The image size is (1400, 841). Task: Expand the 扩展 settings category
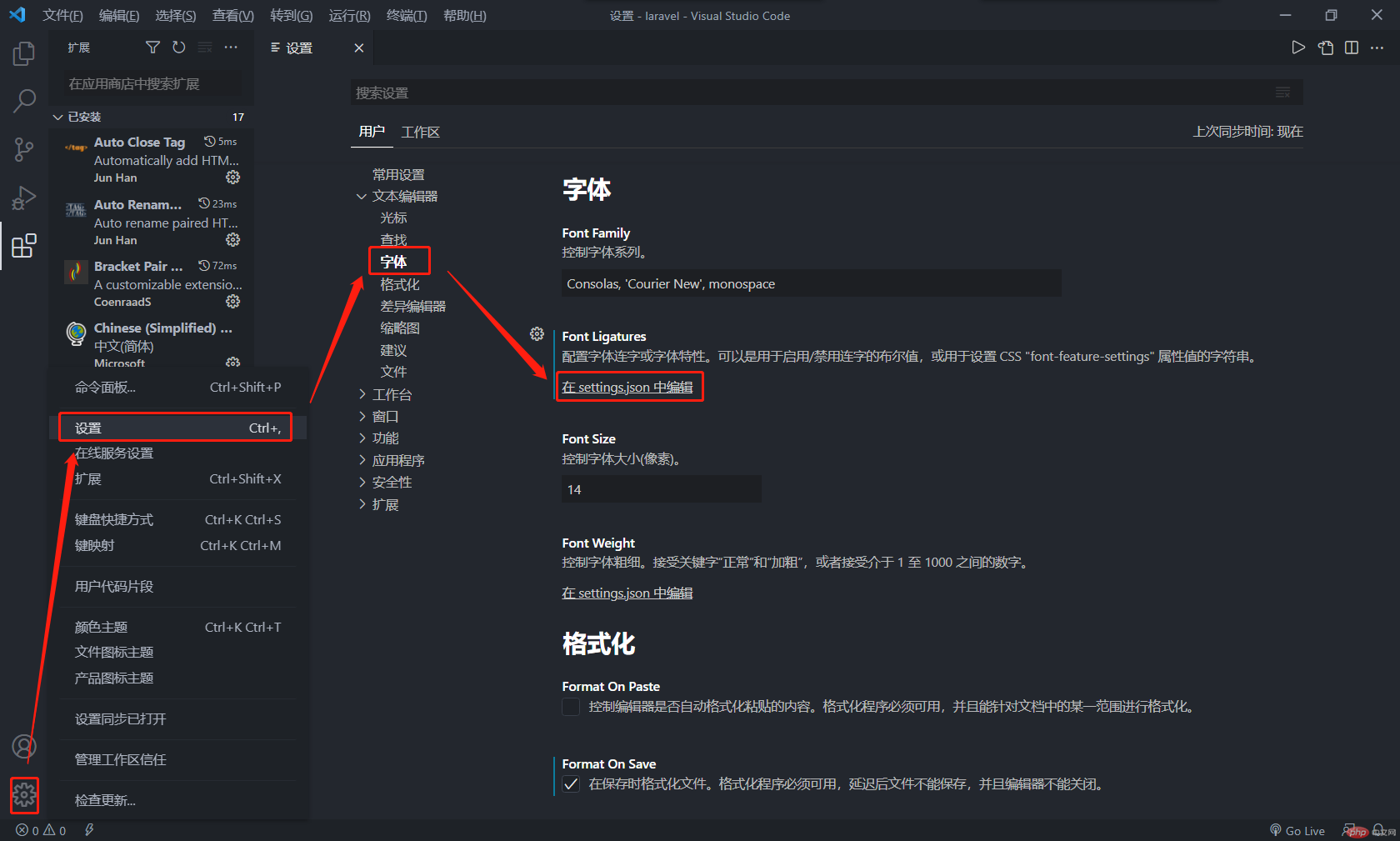tap(362, 504)
